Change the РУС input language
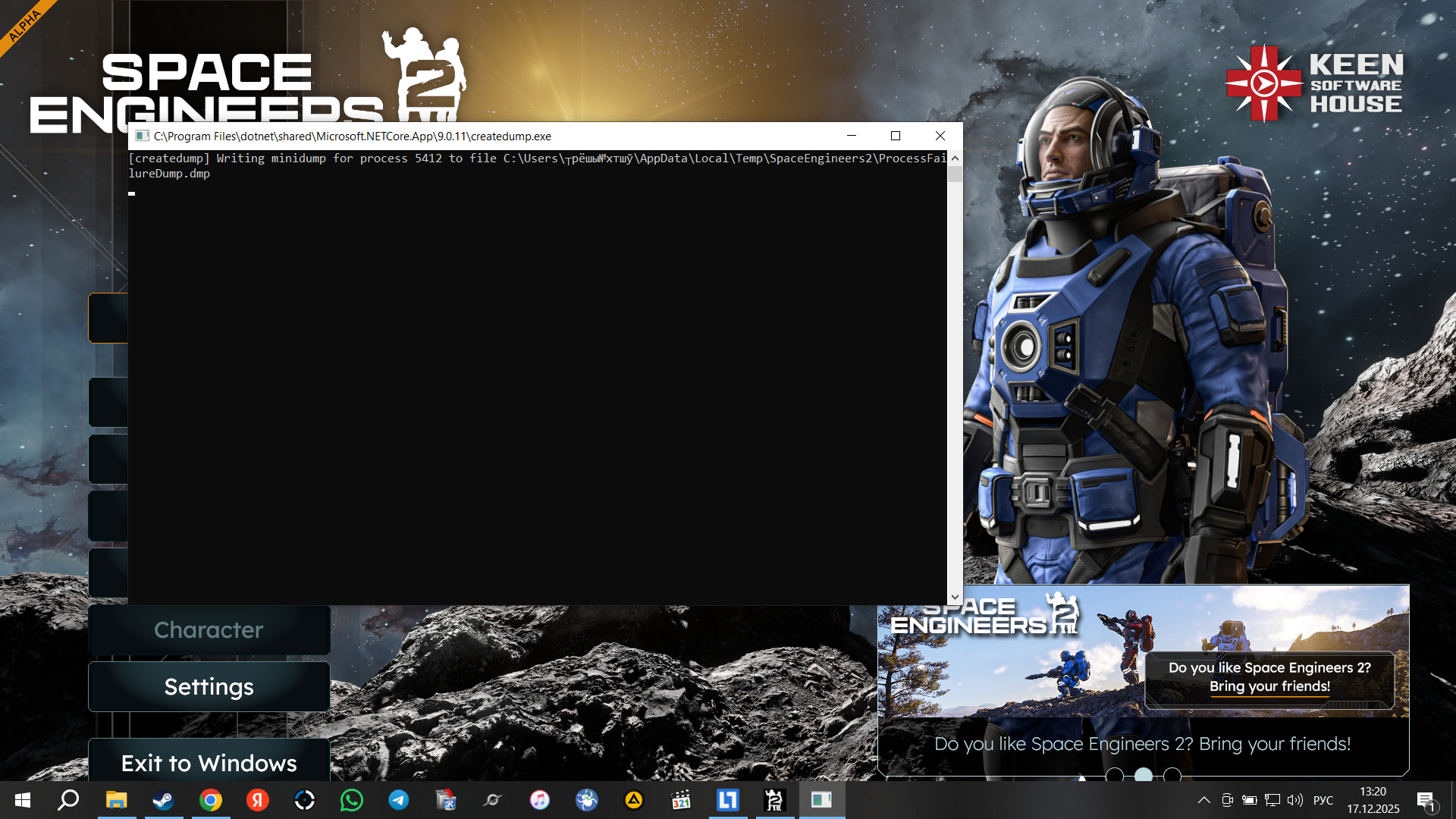Screen dimensions: 1456x819 pyautogui.click(x=1323, y=800)
